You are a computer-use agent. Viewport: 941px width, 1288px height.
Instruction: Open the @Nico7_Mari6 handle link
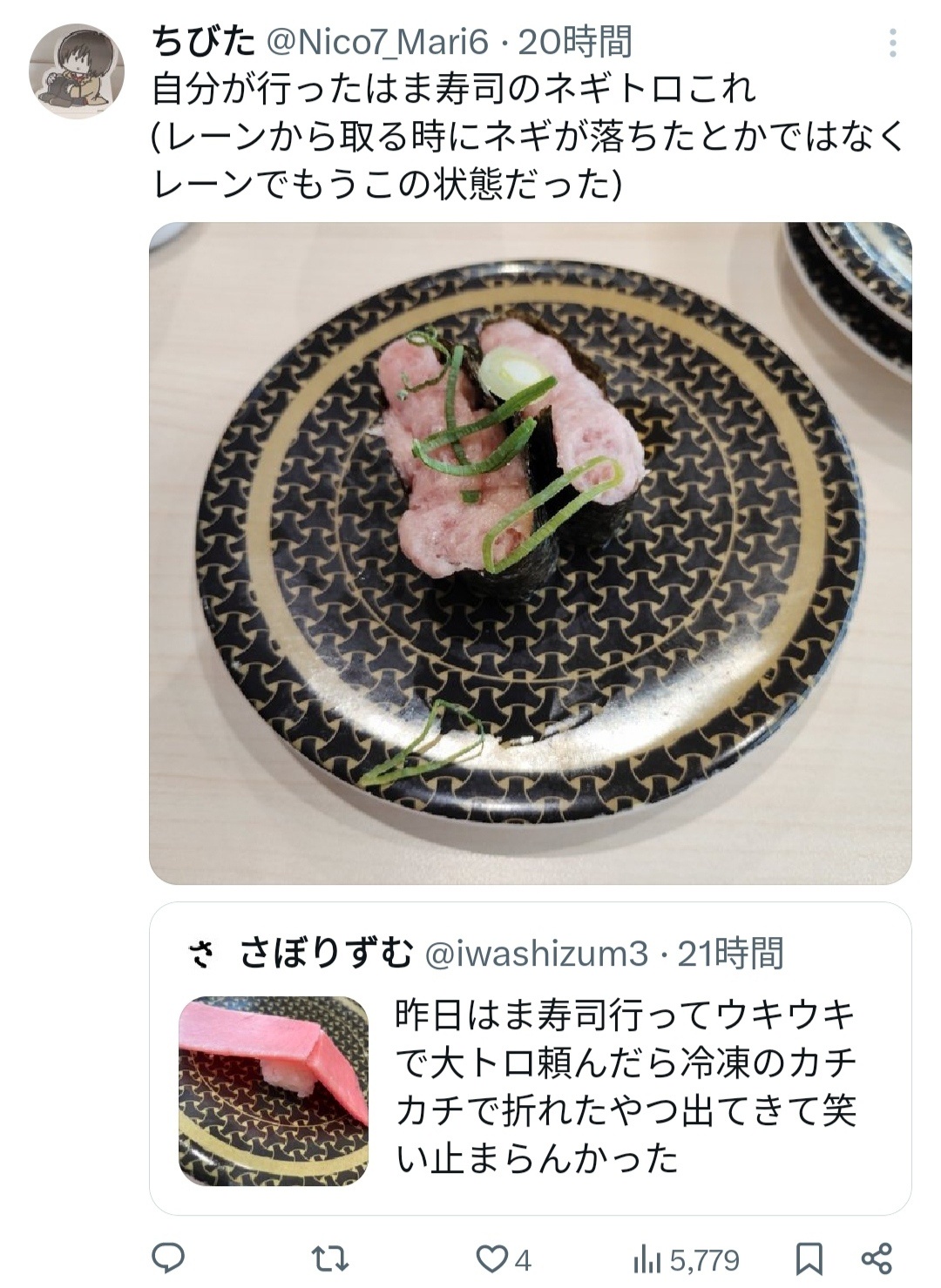tap(376, 42)
